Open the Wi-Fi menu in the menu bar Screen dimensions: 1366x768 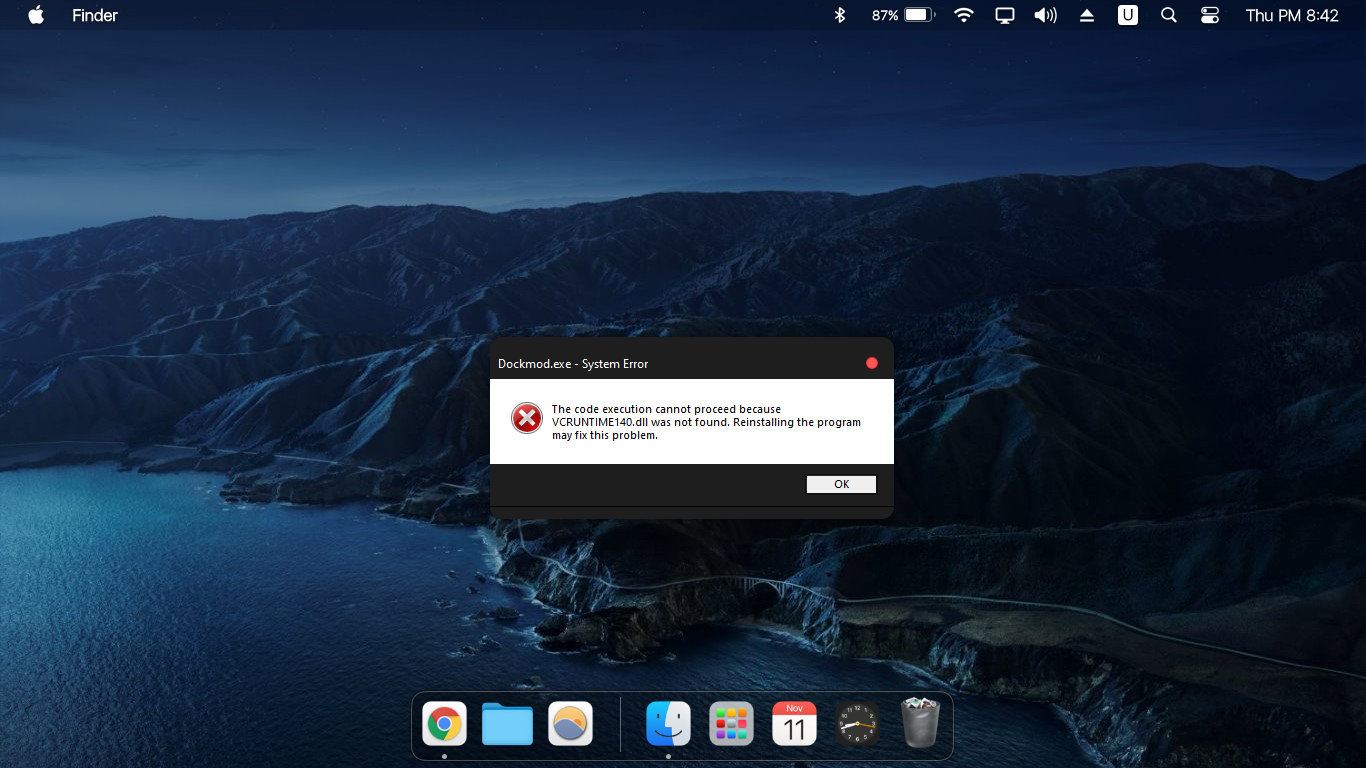coord(963,15)
